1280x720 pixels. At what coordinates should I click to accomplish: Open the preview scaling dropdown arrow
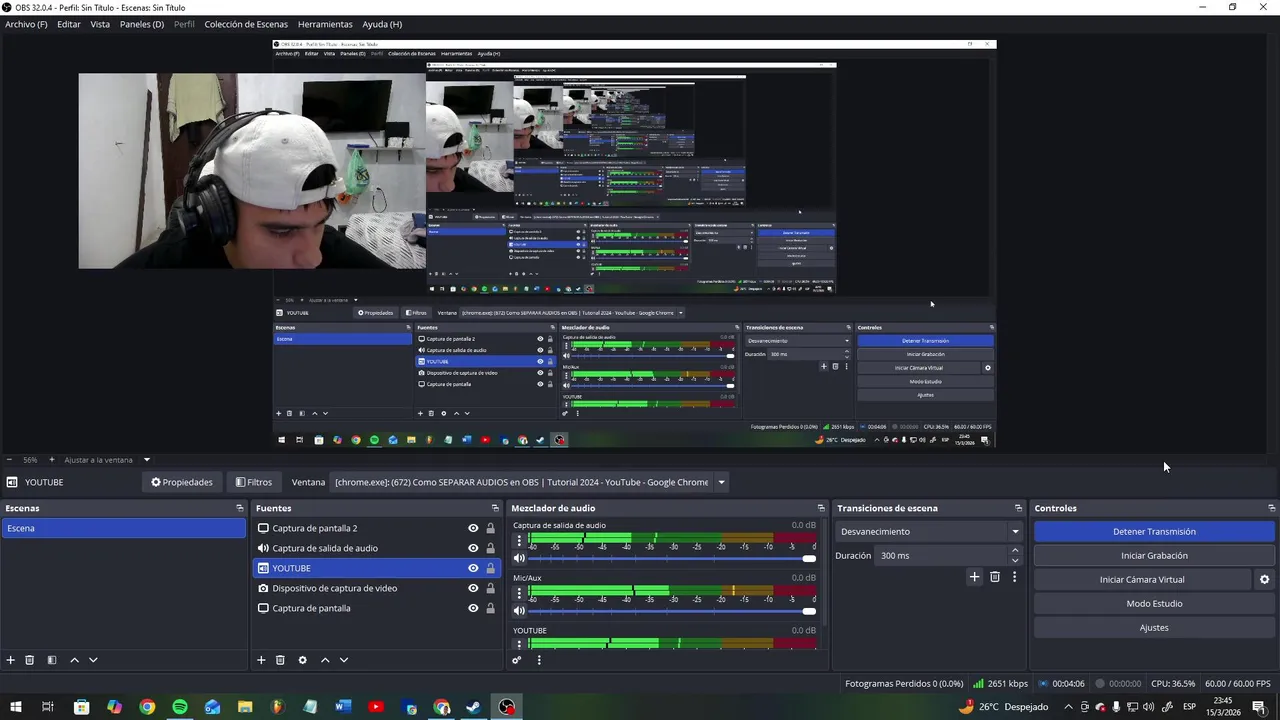146,460
